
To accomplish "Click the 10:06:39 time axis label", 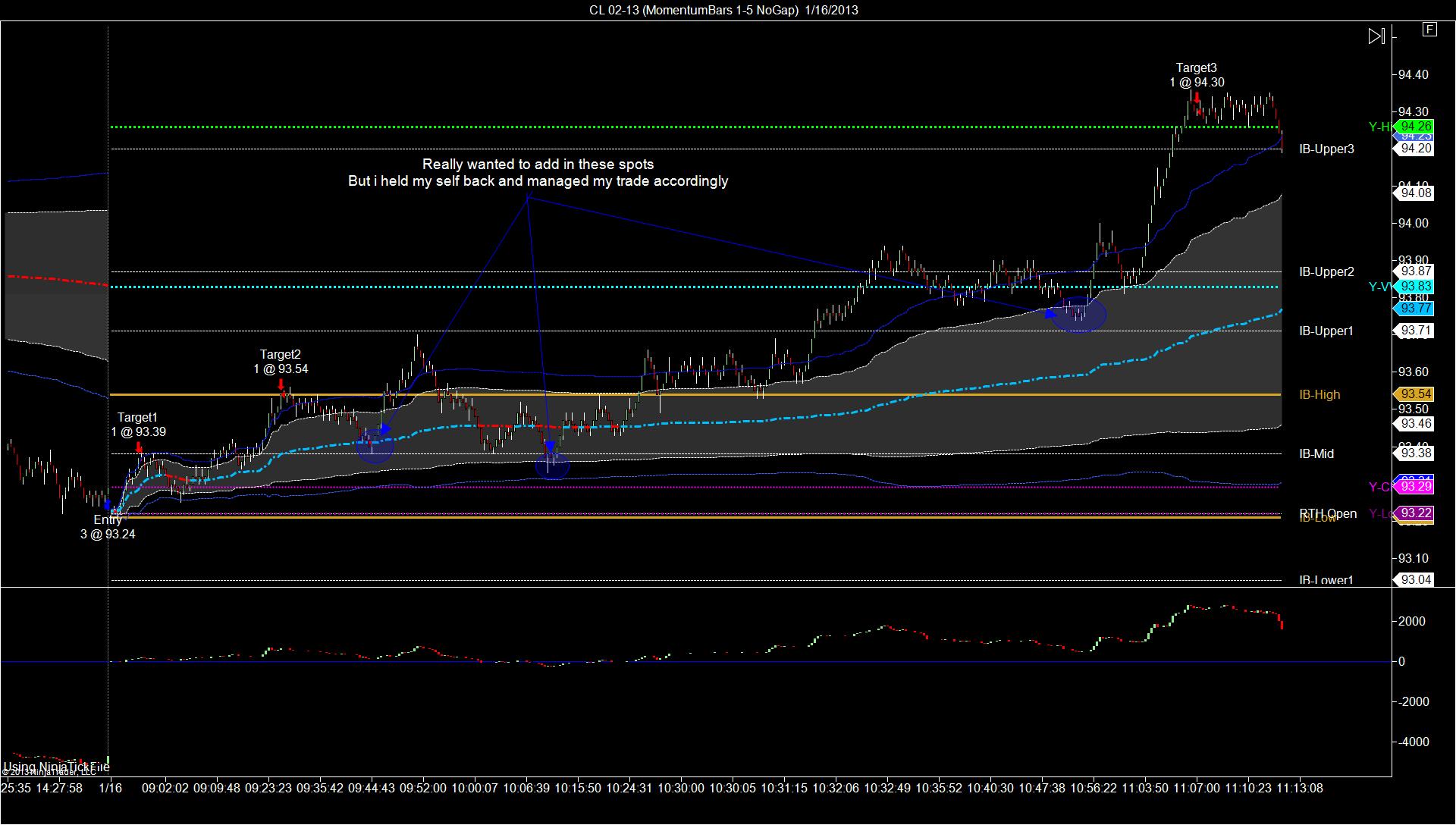I will (x=526, y=788).
